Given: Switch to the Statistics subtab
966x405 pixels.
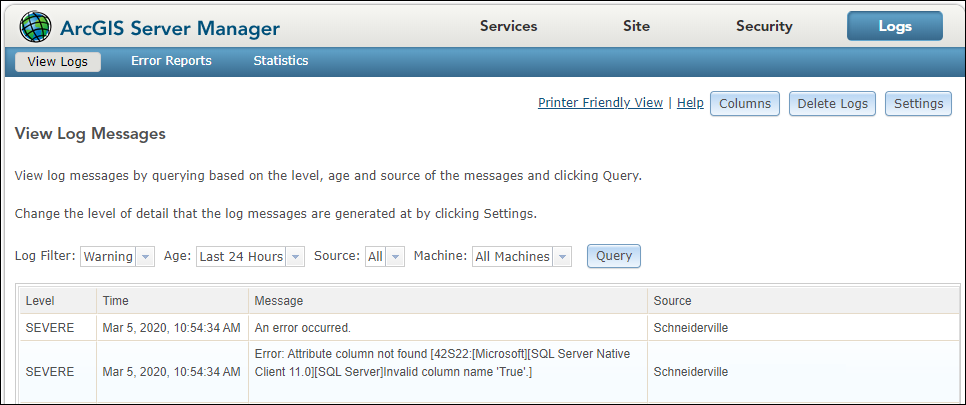Looking at the screenshot, I should tap(281, 61).
